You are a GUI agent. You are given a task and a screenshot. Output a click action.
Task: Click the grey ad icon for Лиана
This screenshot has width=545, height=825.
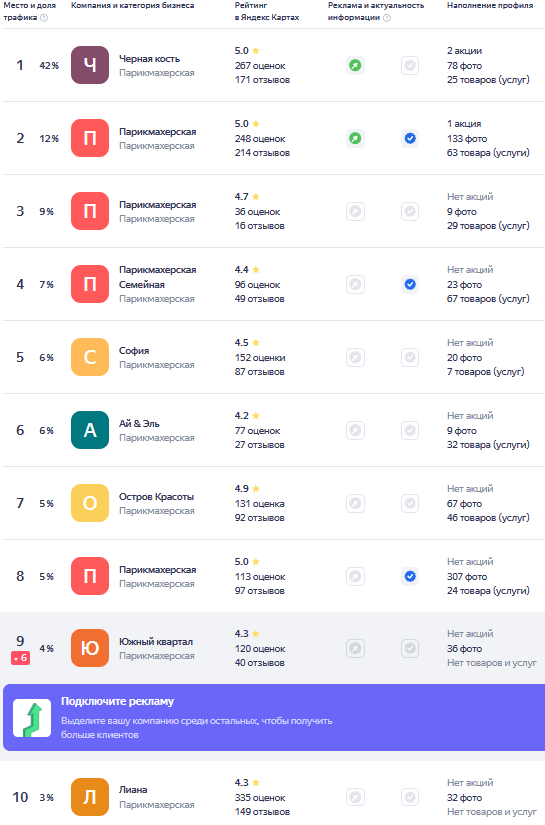tap(355, 797)
